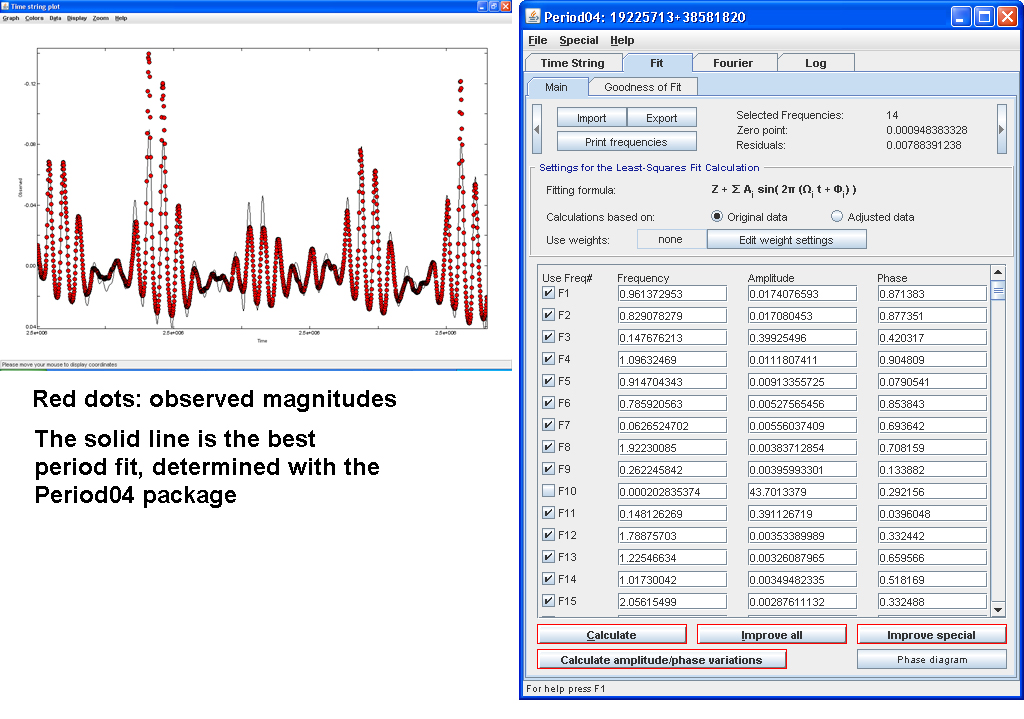Select the Adjusted data radio button

[837, 216]
